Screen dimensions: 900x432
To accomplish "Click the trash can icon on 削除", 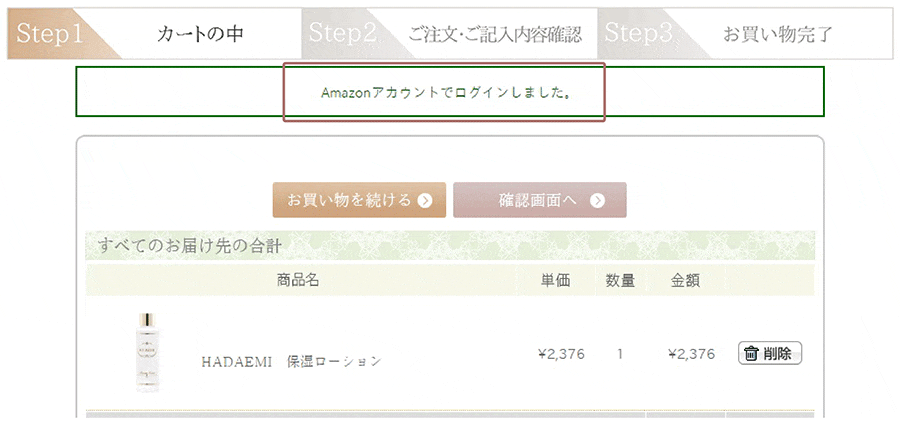I will coord(751,353).
